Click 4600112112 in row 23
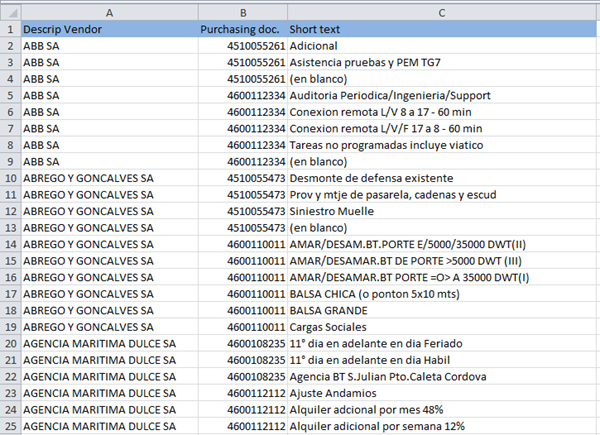 243,393
